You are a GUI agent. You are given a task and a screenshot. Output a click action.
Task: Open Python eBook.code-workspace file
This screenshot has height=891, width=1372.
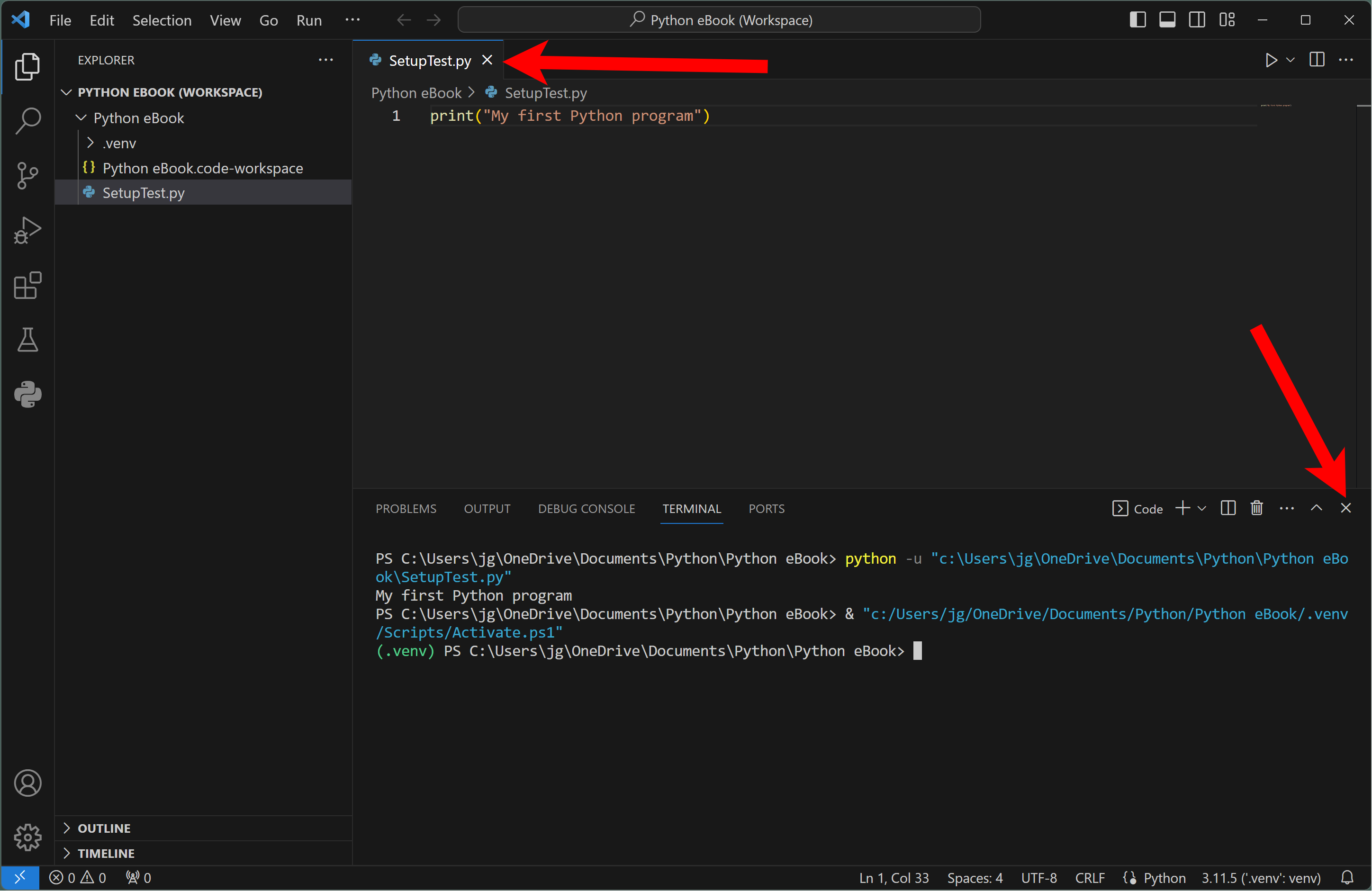click(203, 168)
